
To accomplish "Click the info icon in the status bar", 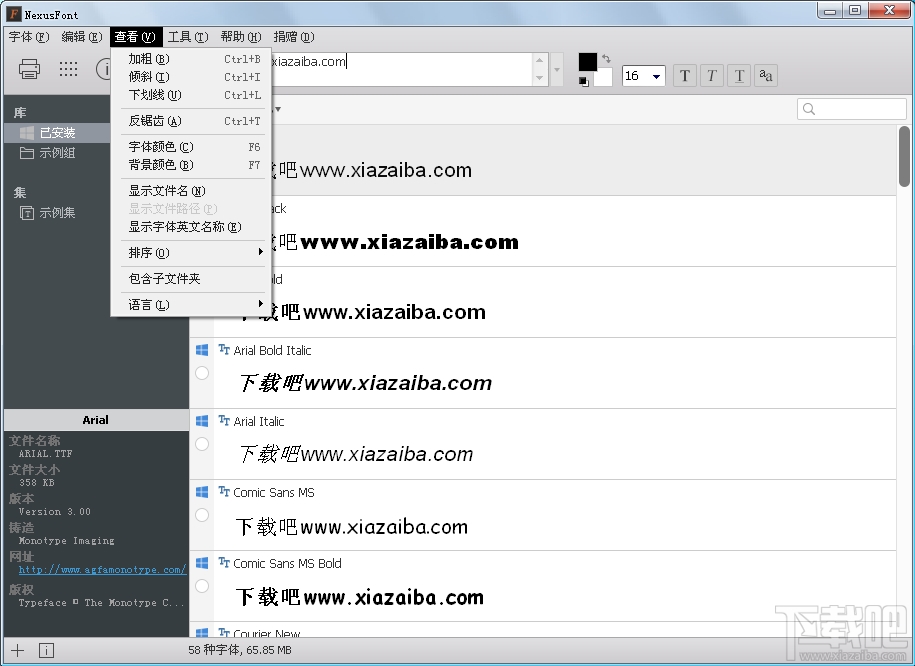I will coord(46,650).
